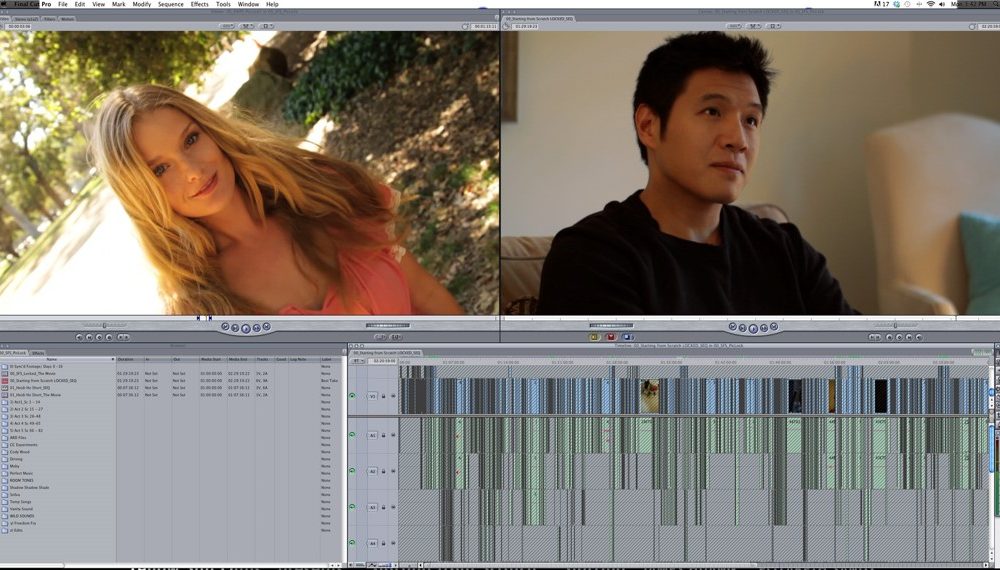The width and height of the screenshot is (1000, 570).
Task: Switch to the Motion tab in Viewer
Action: (x=67, y=18)
